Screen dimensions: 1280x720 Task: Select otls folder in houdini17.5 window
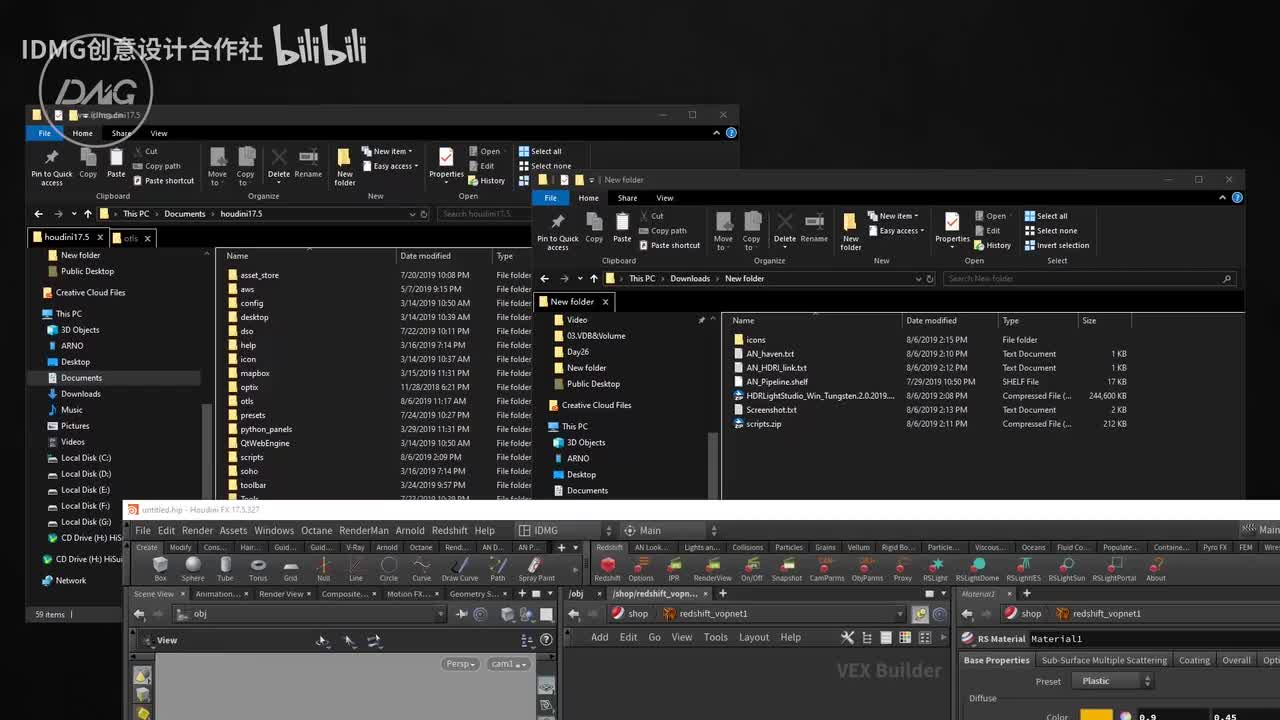pos(246,401)
